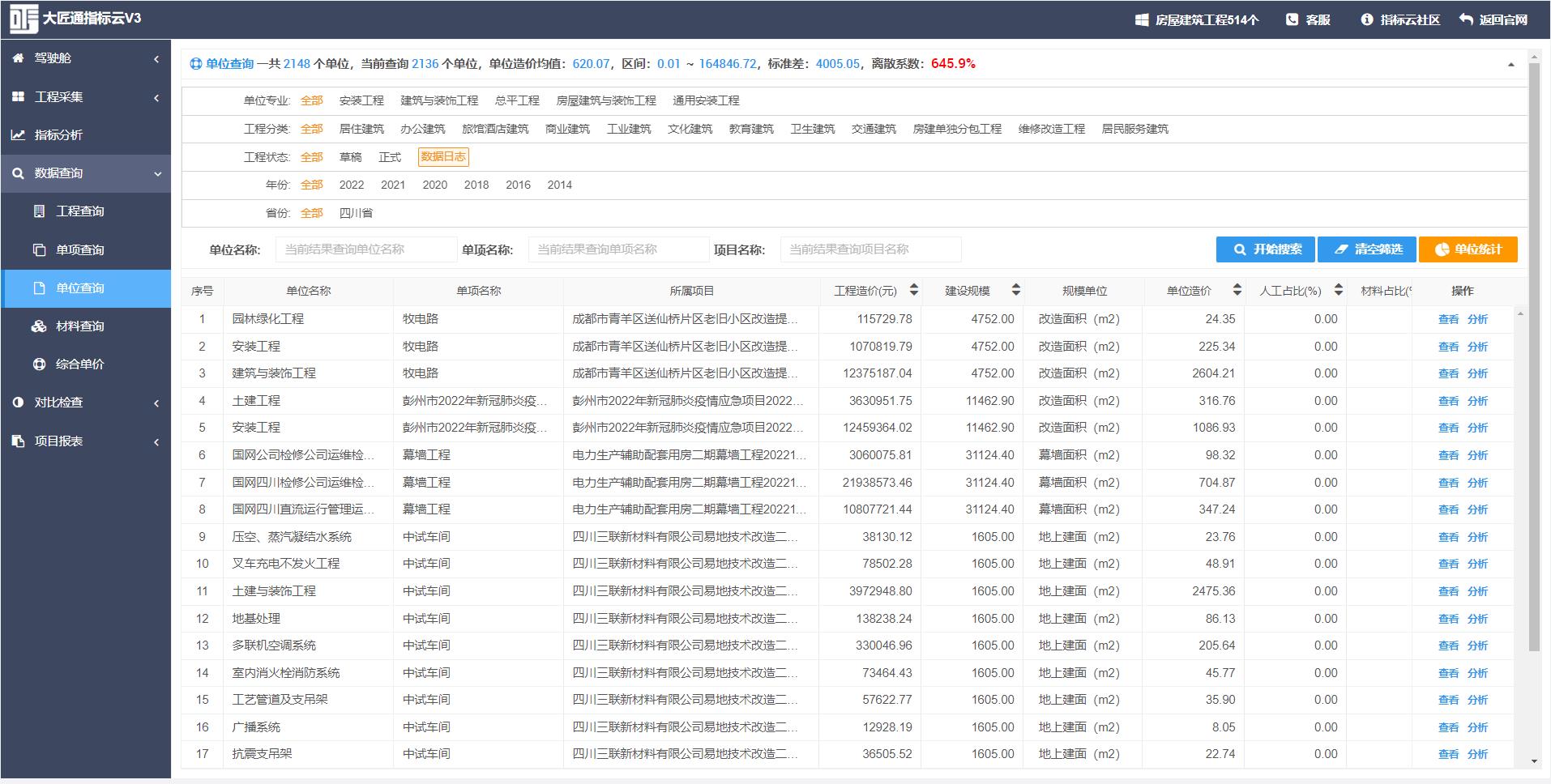The height and width of the screenshot is (784, 1551).
Task: Click the table scroll-down arrow
Action: 1534,761
